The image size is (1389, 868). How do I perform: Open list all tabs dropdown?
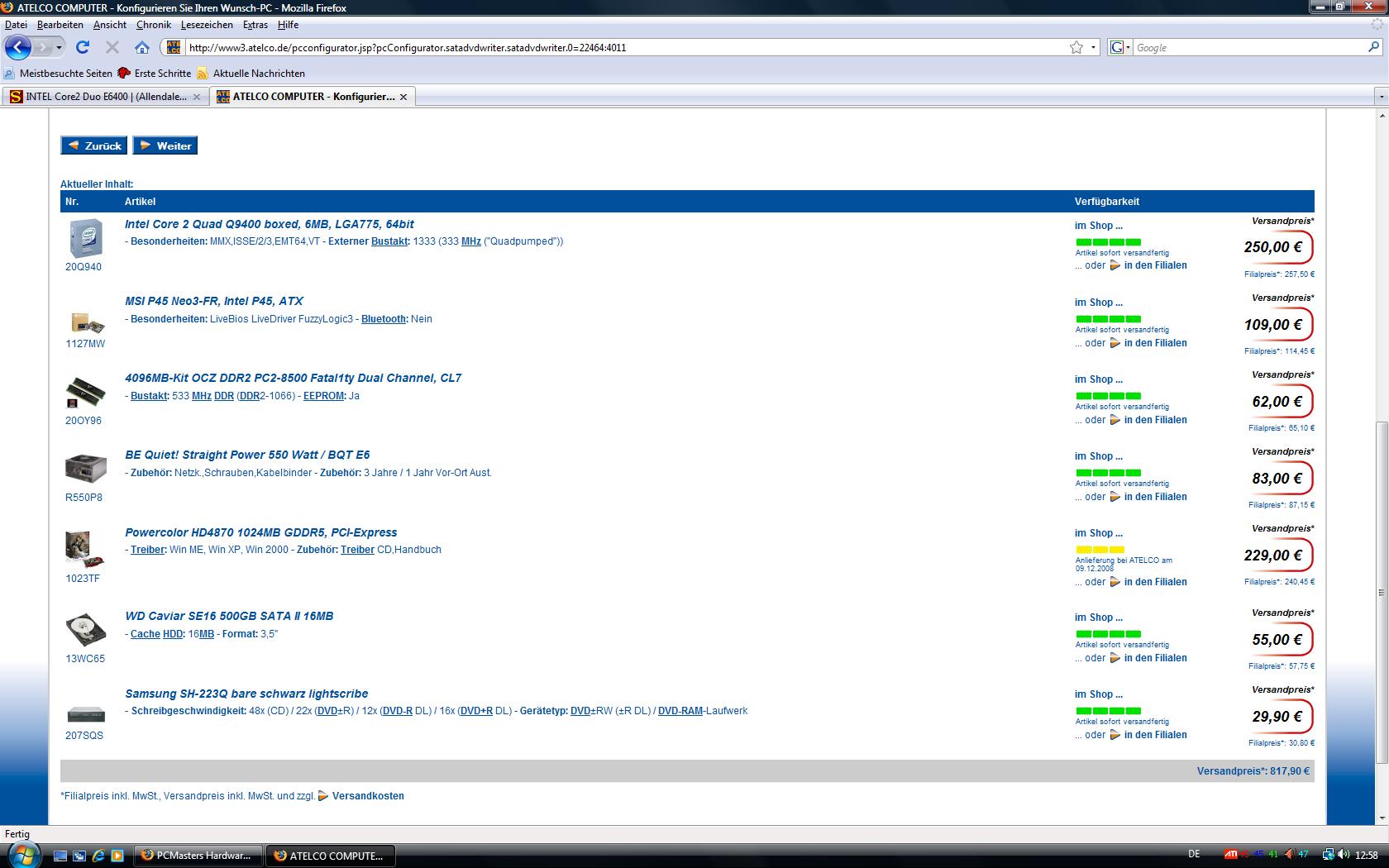click(x=1380, y=97)
